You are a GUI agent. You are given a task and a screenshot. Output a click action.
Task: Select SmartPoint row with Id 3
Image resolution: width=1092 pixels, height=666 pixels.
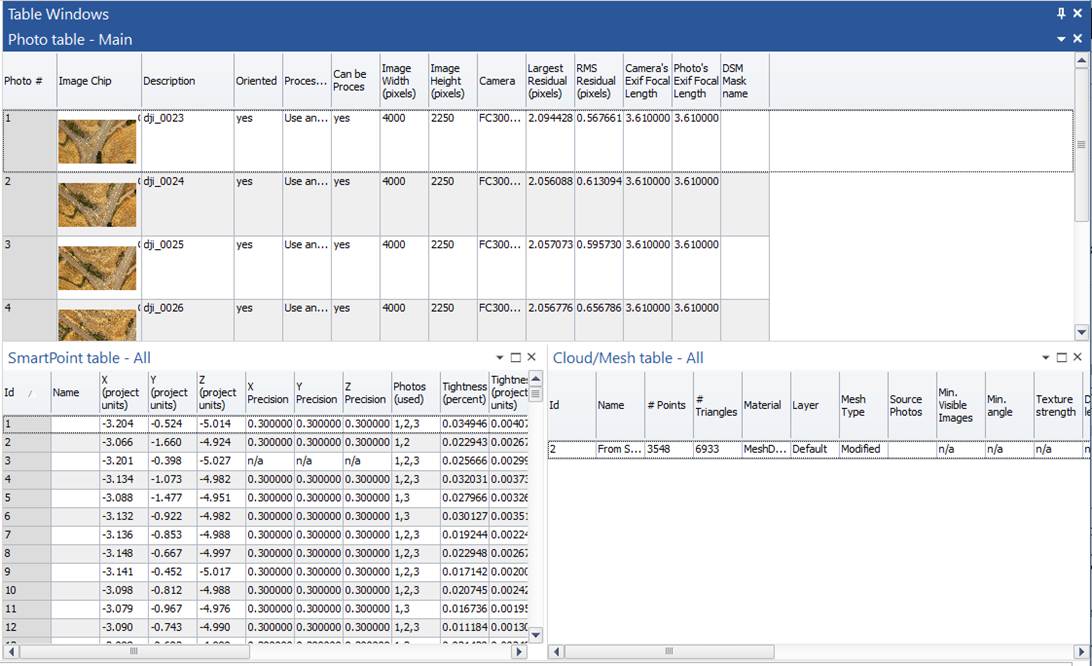point(25,460)
